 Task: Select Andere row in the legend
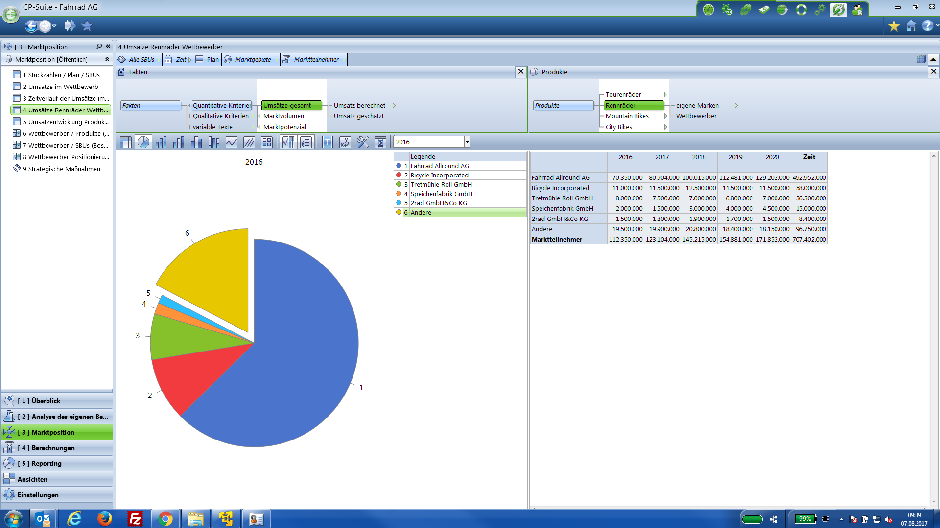pyautogui.click(x=460, y=212)
